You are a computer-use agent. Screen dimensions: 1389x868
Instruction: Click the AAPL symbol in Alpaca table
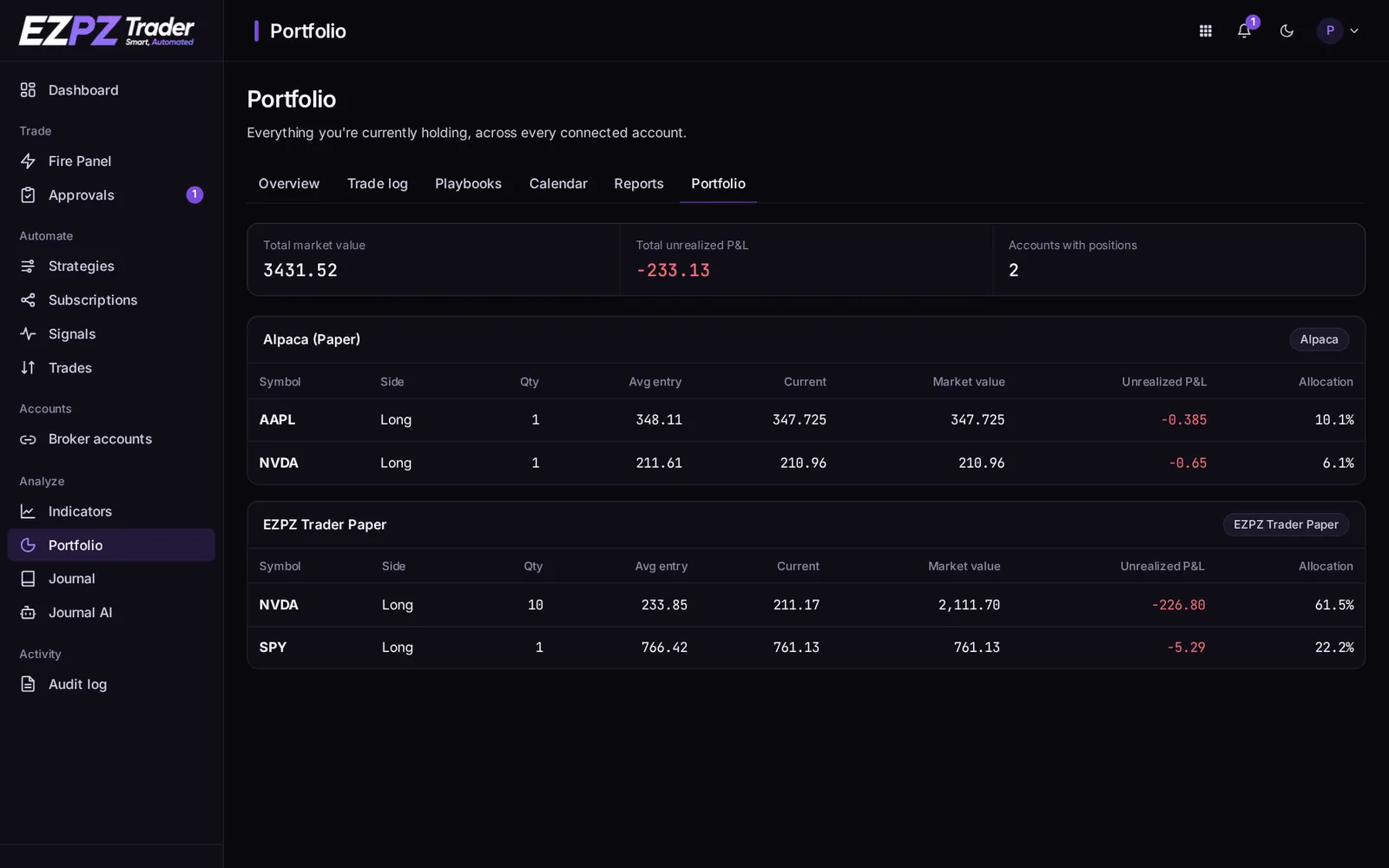click(277, 420)
